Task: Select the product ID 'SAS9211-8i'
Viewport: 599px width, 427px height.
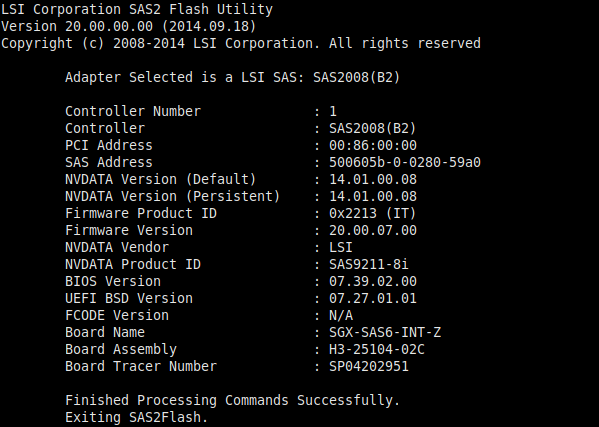Action: (x=369, y=264)
